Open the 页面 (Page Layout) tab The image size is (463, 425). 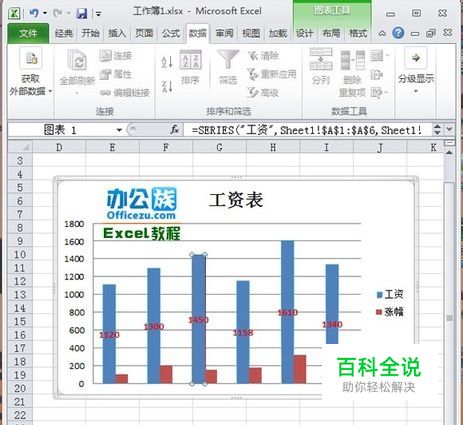[x=144, y=33]
